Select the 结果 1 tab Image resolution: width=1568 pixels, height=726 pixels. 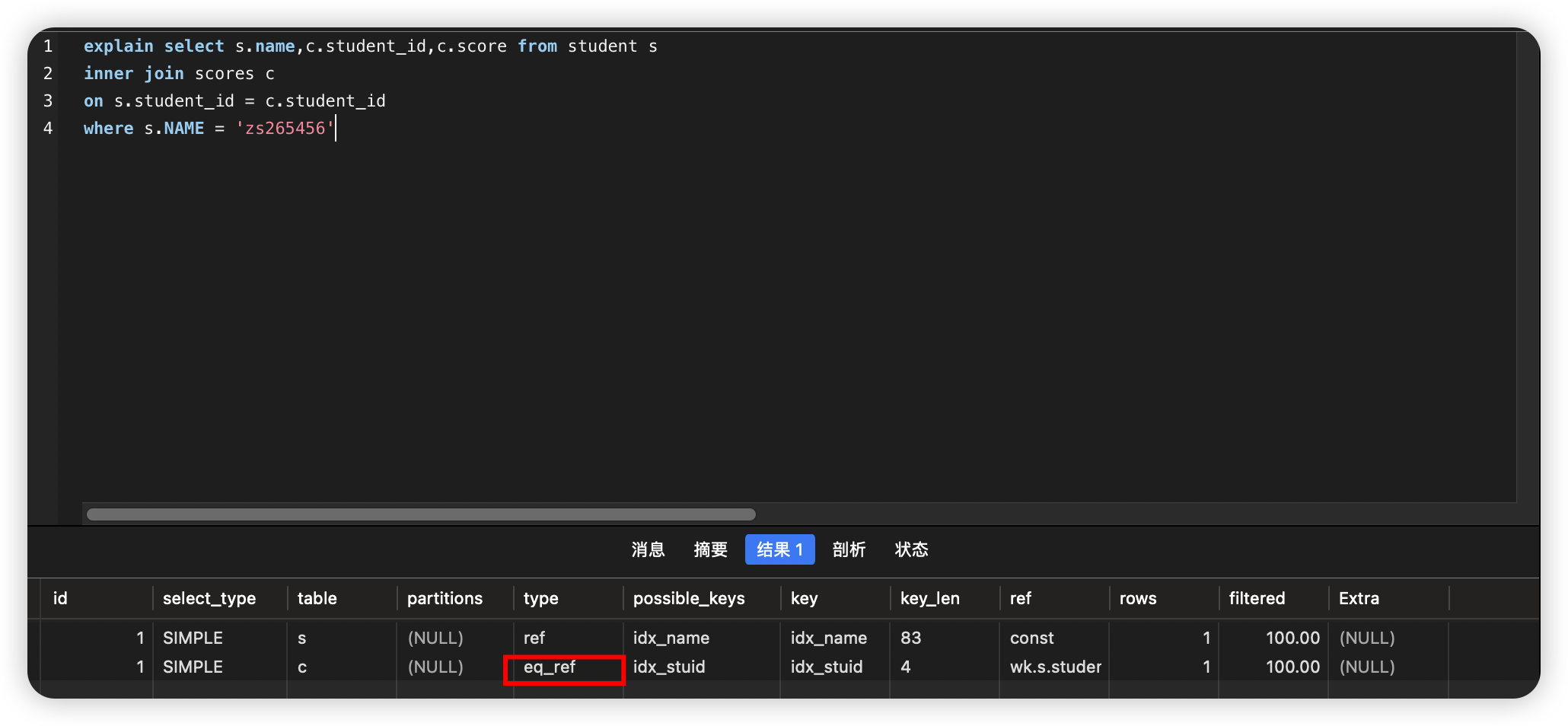pos(779,549)
